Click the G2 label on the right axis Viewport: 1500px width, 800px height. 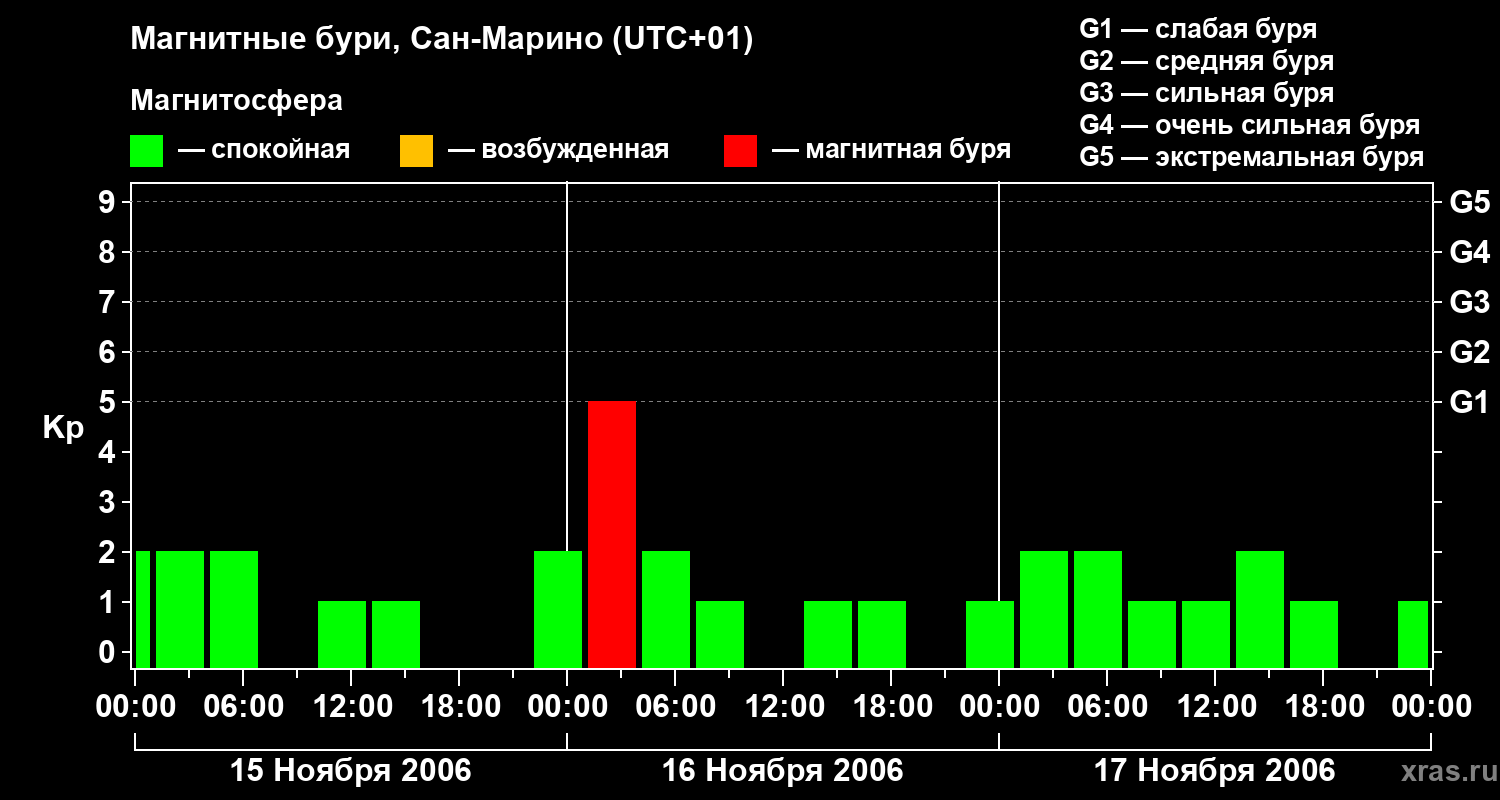coord(1469,352)
